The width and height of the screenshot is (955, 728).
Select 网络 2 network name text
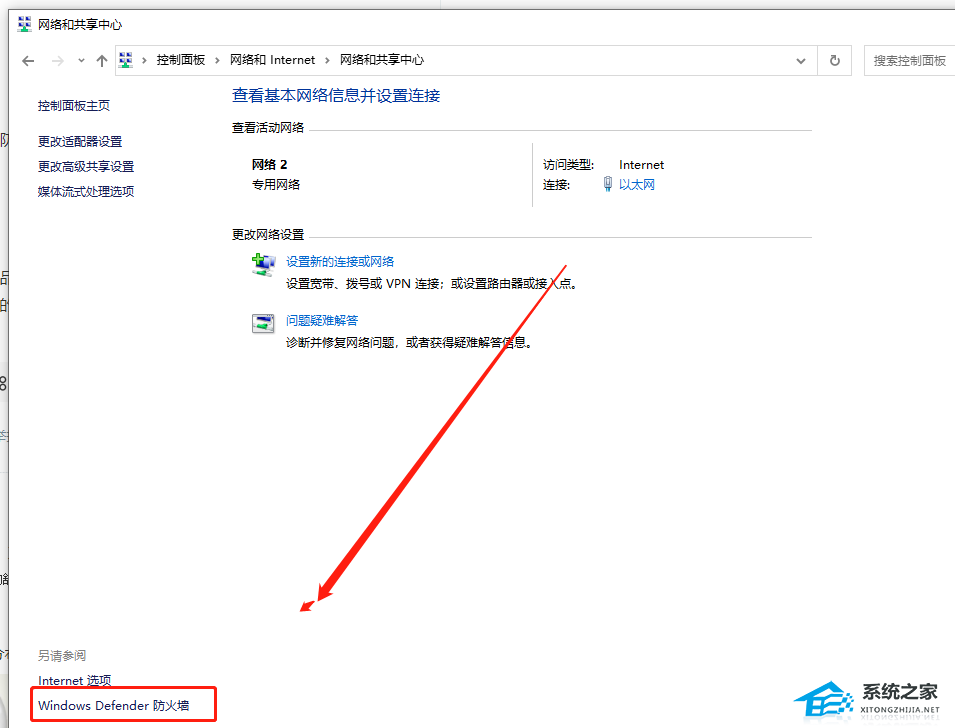tap(269, 164)
